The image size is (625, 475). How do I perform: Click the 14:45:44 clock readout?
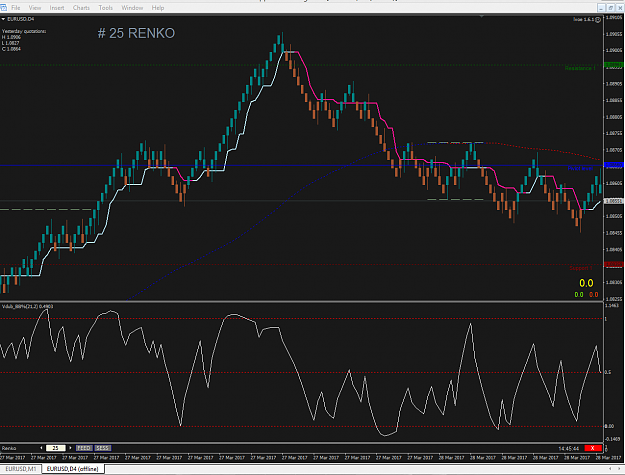click(569, 448)
